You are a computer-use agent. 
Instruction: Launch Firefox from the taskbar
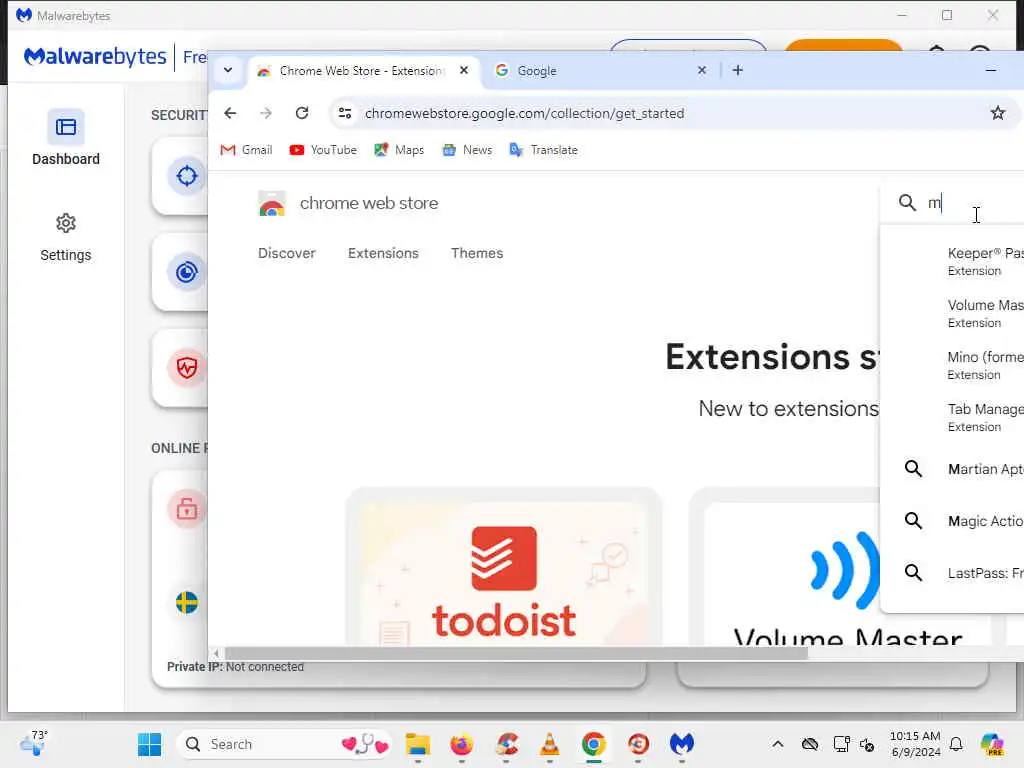462,744
